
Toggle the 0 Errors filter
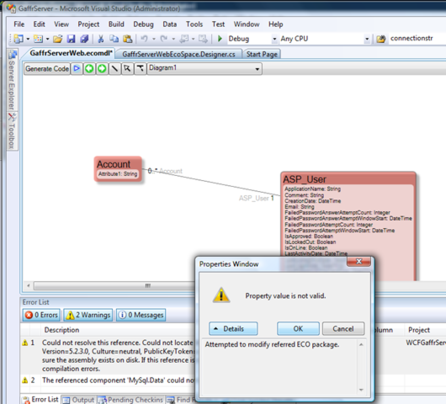click(42, 315)
